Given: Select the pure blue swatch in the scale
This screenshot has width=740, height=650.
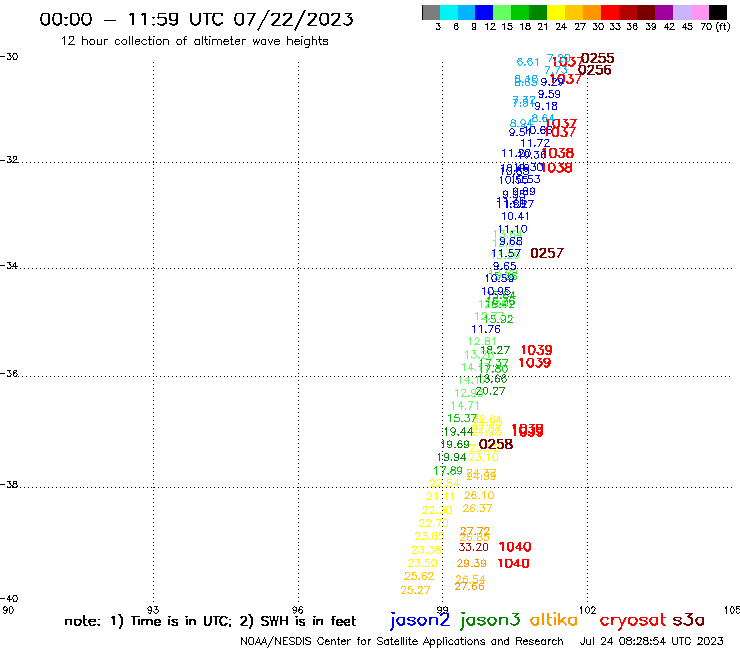Looking at the screenshot, I should click(x=484, y=12).
